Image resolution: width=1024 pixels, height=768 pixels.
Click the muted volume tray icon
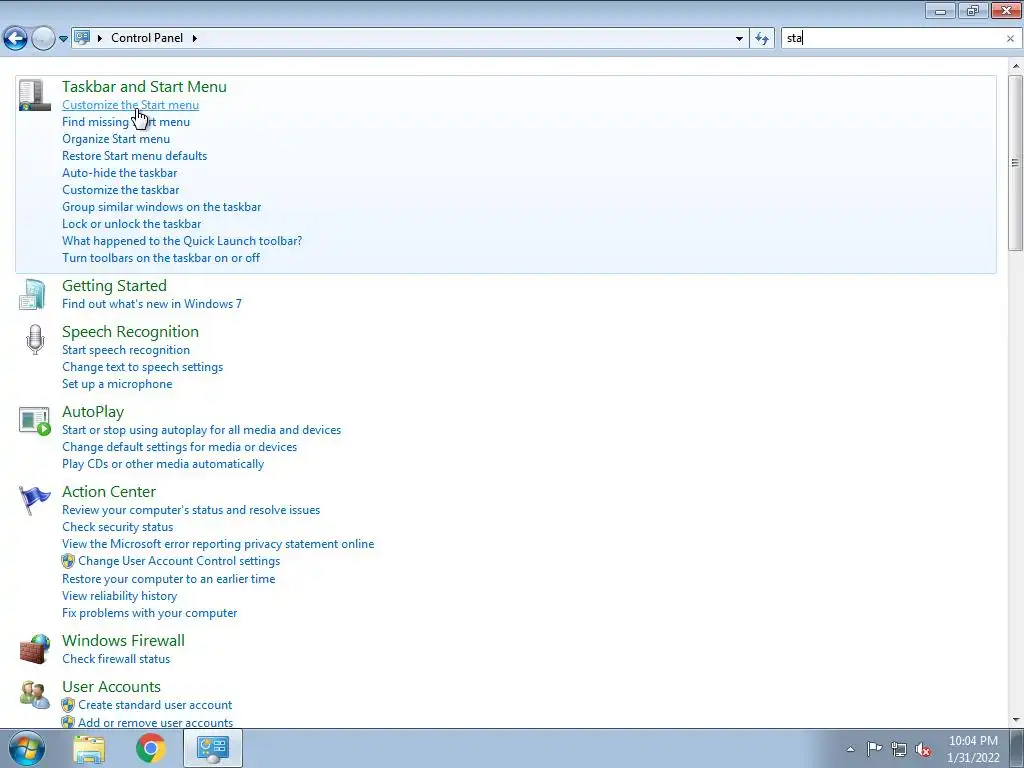tap(923, 749)
